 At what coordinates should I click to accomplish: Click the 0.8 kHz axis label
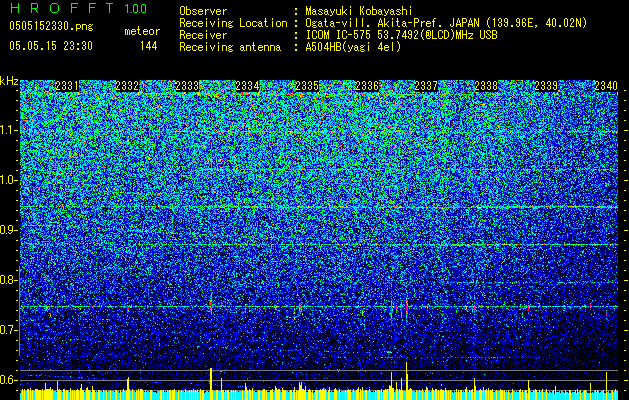[8, 280]
